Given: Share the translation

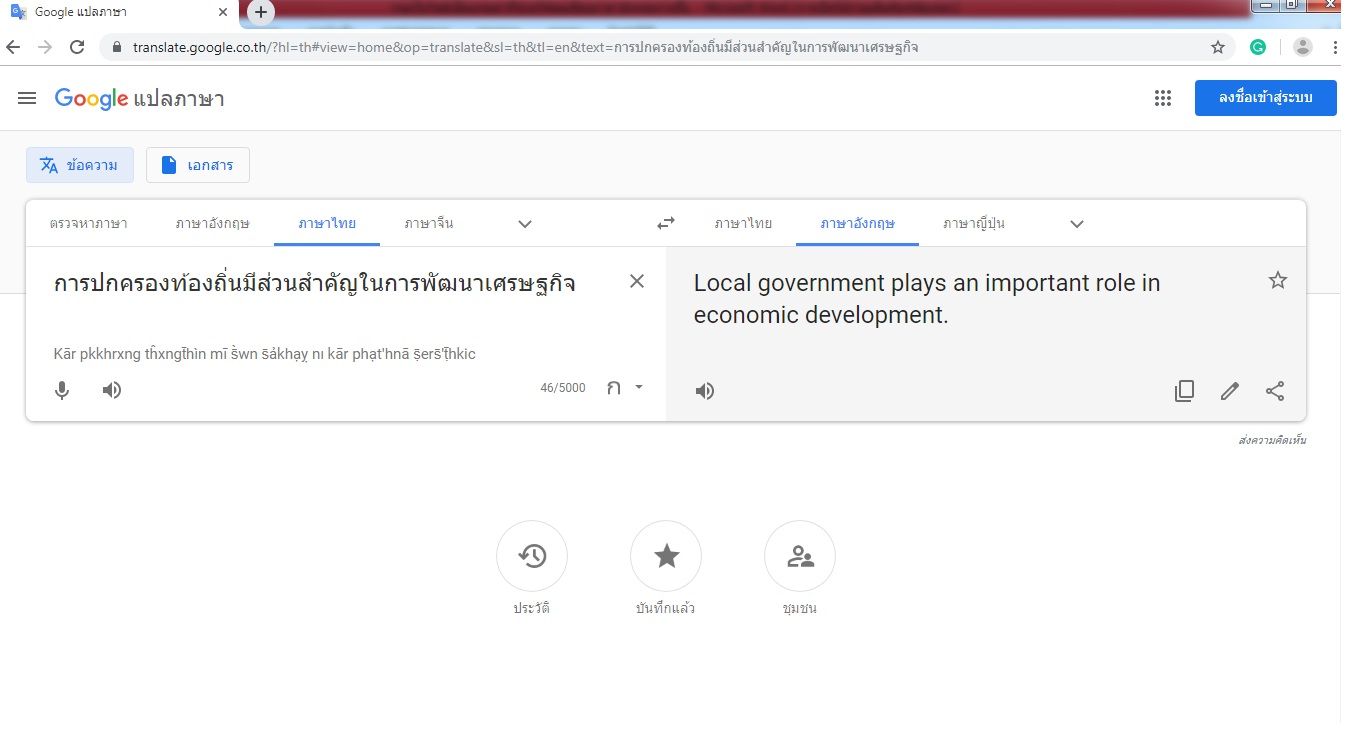Looking at the screenshot, I should tap(1275, 391).
